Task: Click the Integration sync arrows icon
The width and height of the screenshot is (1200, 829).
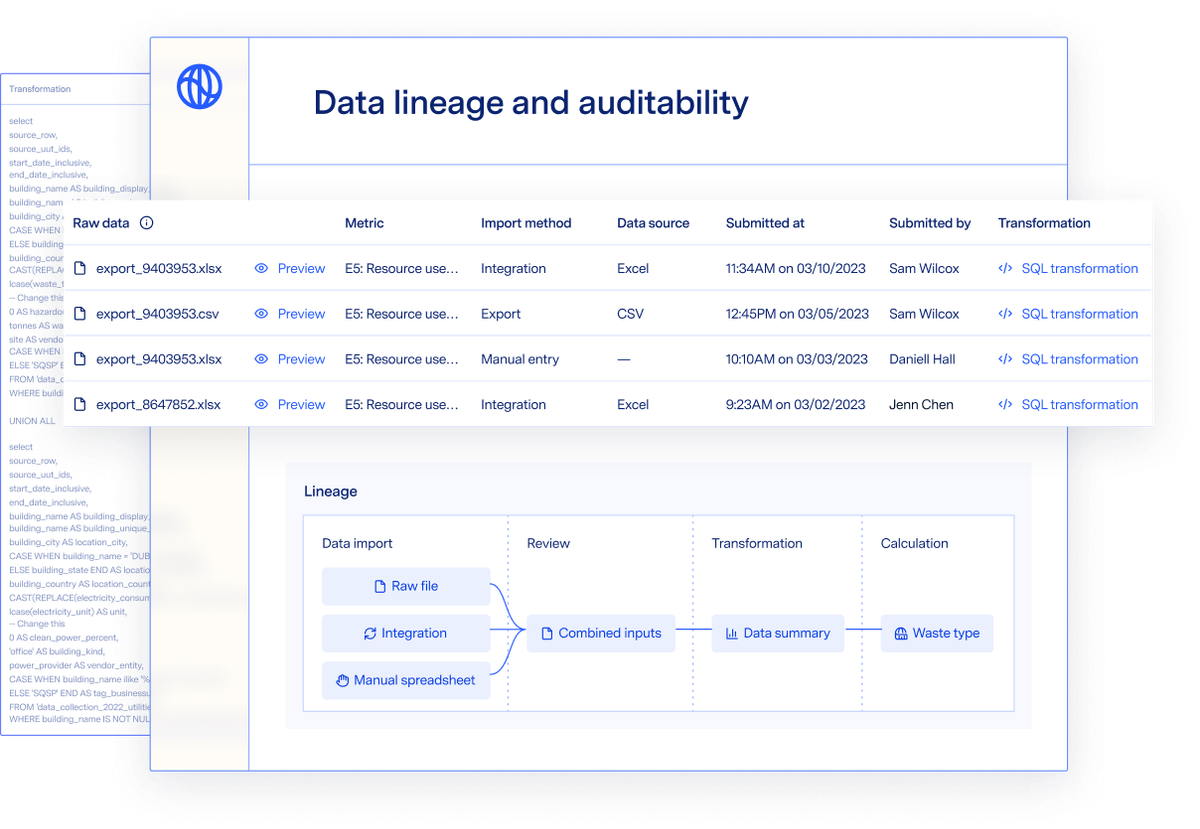Action: point(368,633)
